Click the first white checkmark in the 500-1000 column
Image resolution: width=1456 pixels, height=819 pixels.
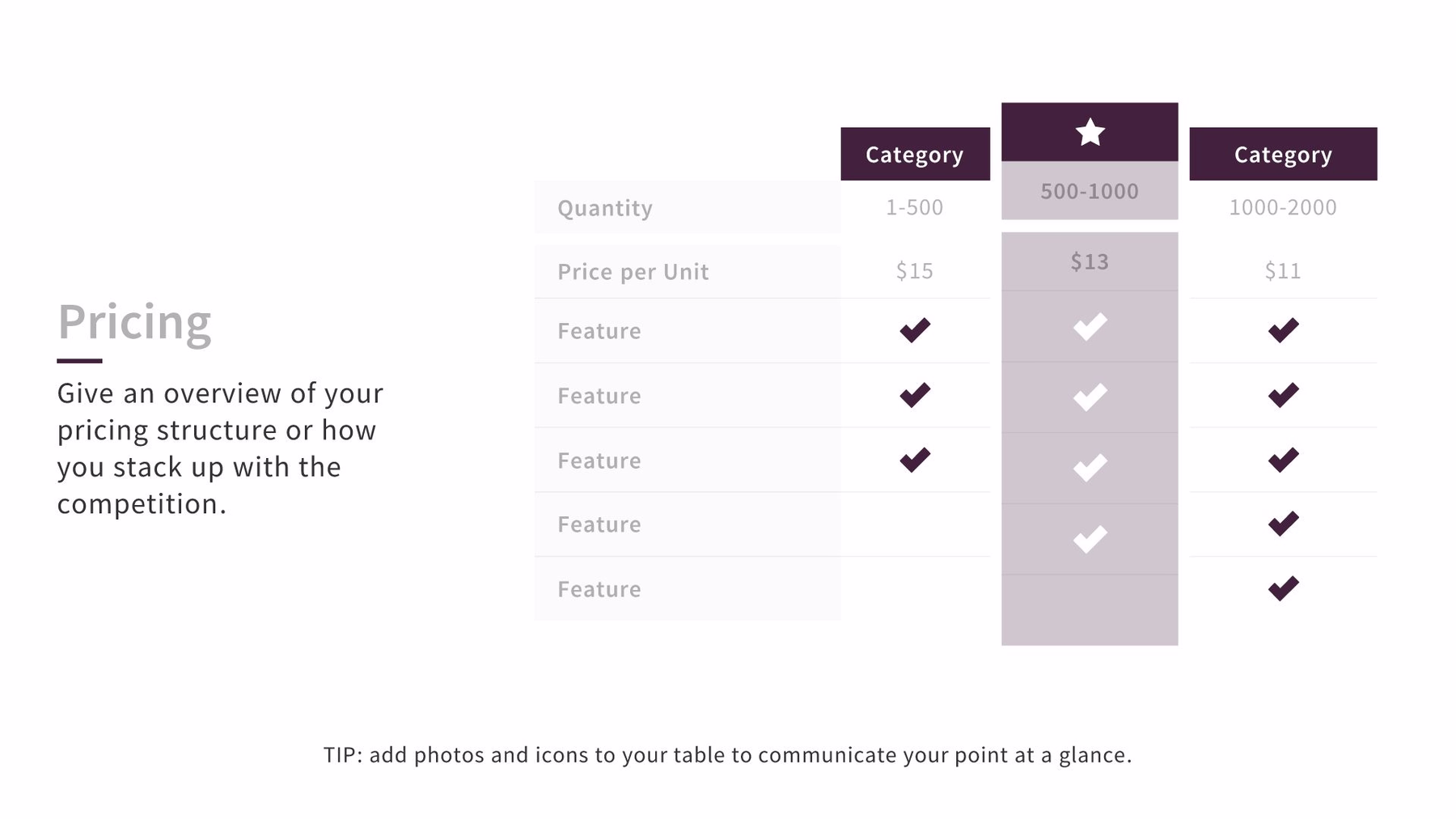[1090, 327]
